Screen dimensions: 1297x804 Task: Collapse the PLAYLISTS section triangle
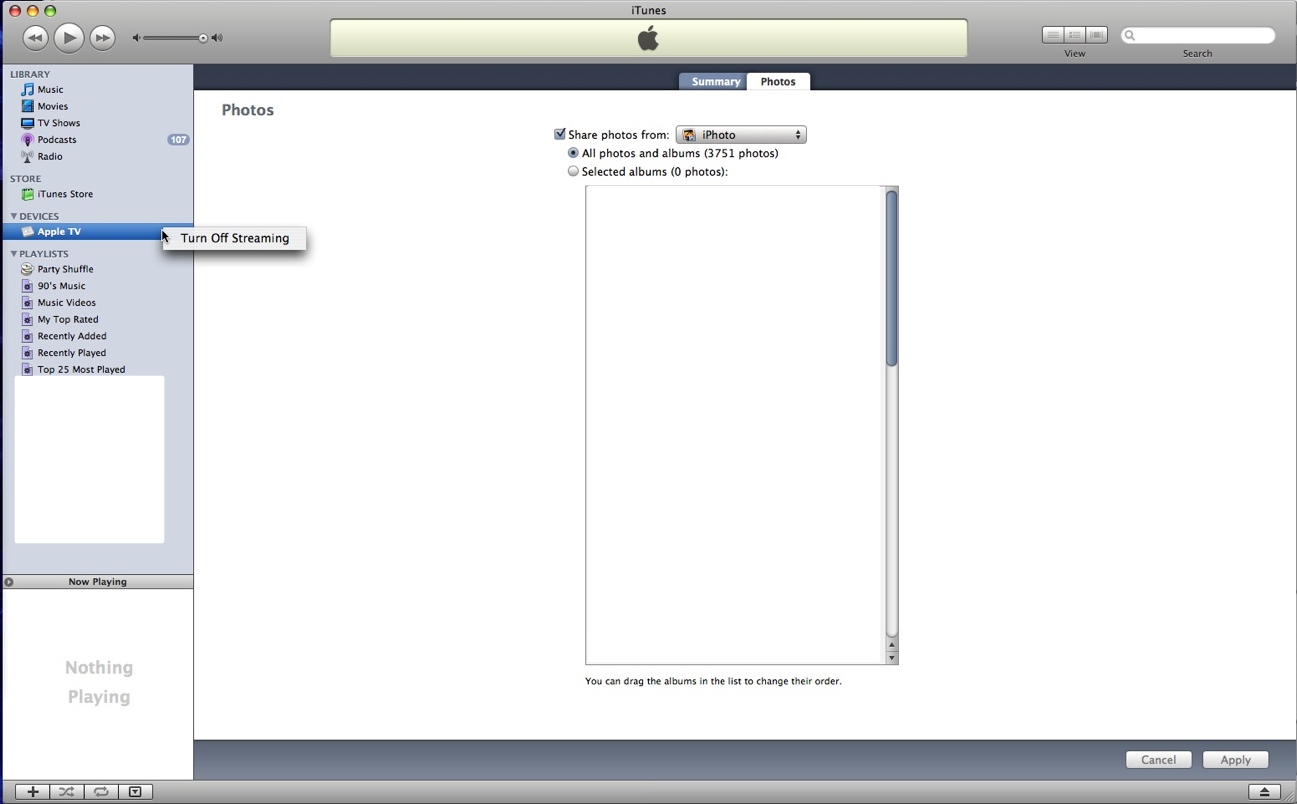point(13,253)
